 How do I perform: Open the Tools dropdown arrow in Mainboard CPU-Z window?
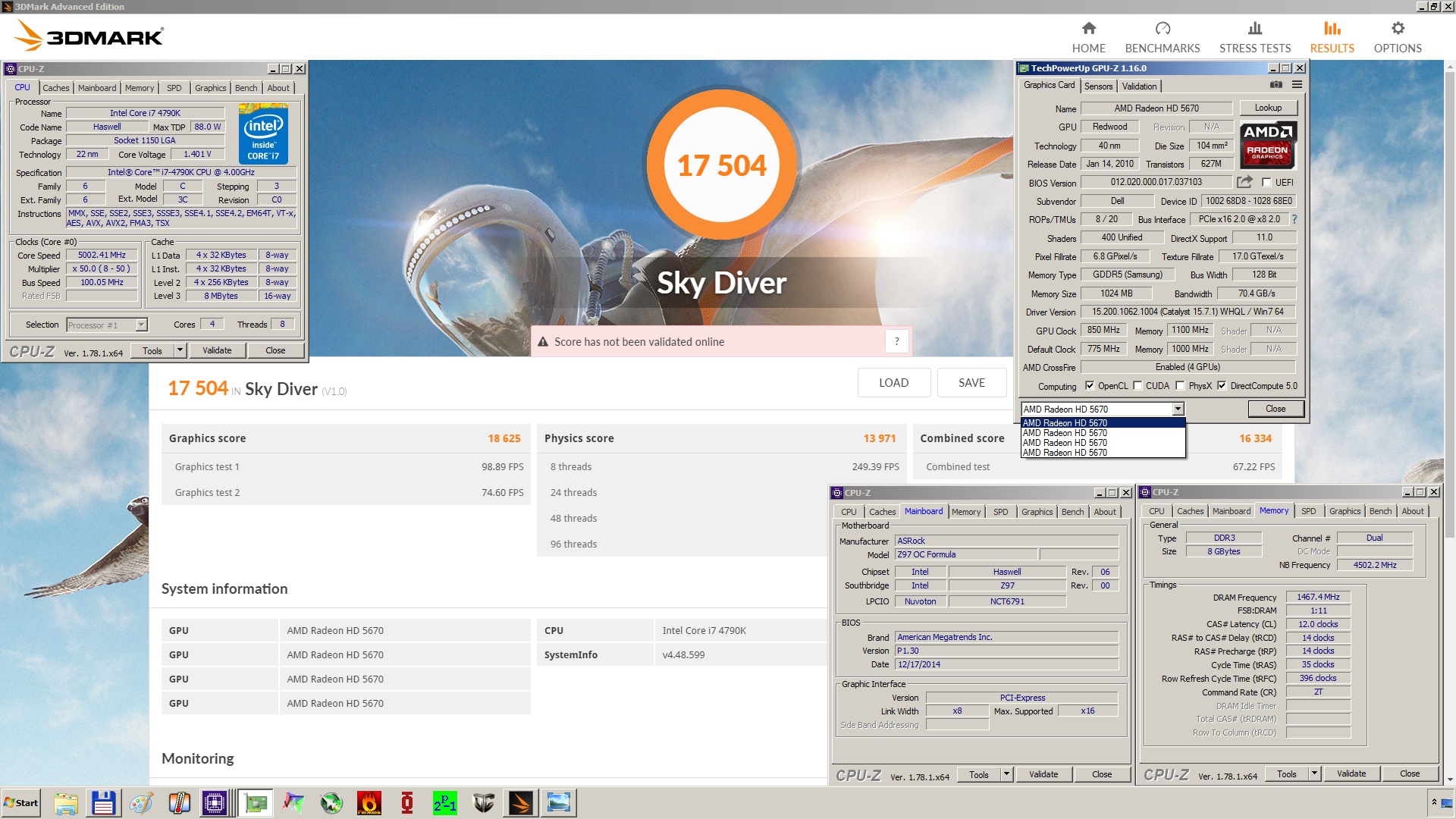(1006, 774)
